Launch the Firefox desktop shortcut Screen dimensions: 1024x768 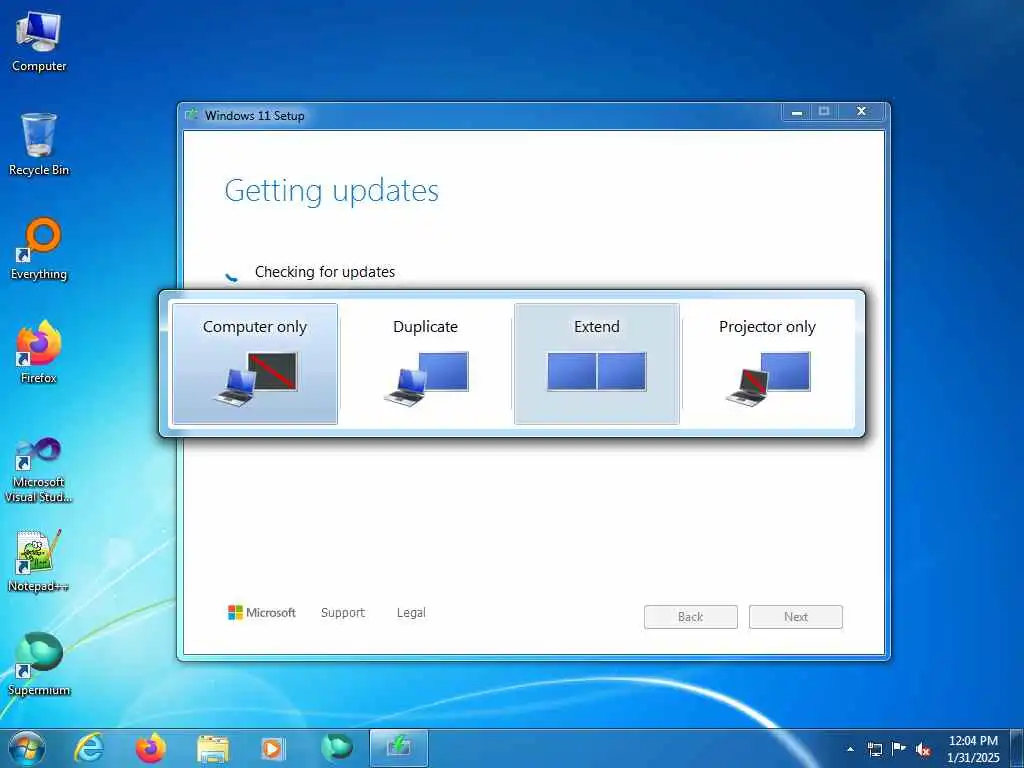pyautogui.click(x=39, y=353)
